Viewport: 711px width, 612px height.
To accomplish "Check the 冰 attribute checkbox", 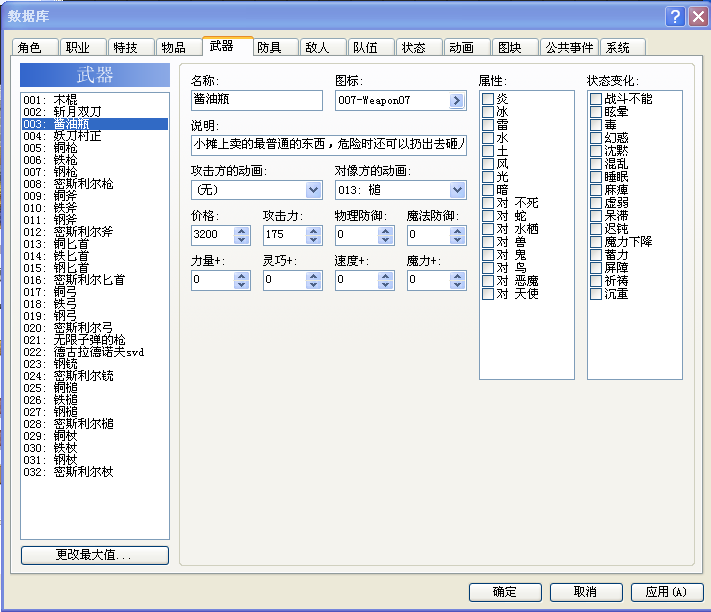I will click(488, 112).
